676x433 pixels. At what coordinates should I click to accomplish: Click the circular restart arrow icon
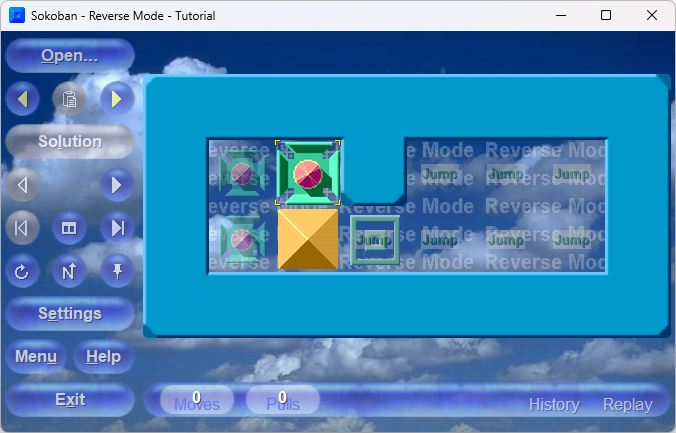click(22, 271)
